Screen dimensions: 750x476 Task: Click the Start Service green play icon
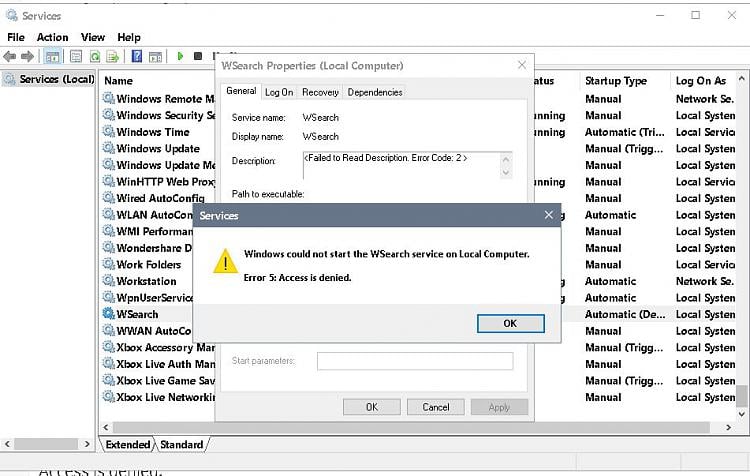180,56
